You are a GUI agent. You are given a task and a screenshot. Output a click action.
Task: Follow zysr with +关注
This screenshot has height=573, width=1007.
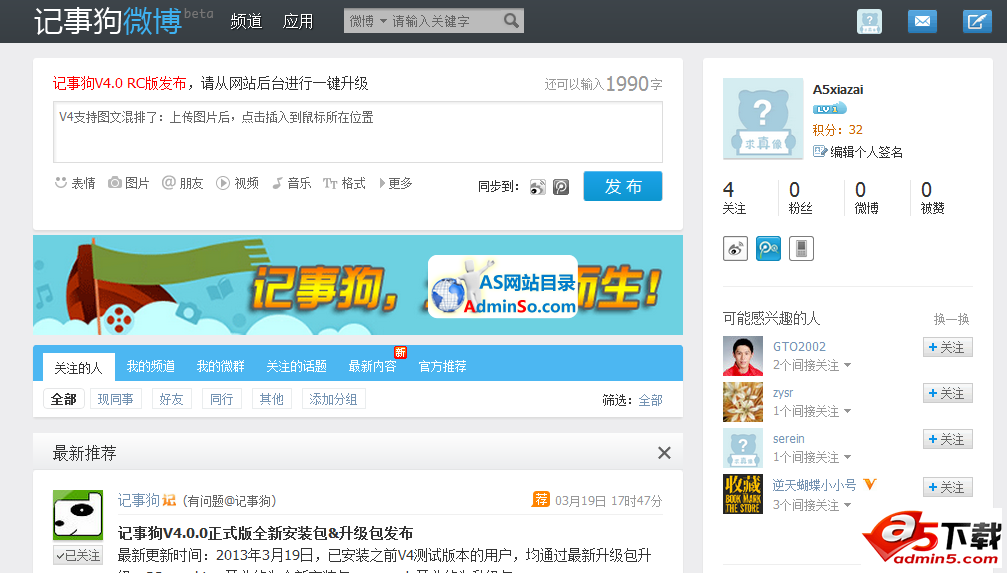947,393
